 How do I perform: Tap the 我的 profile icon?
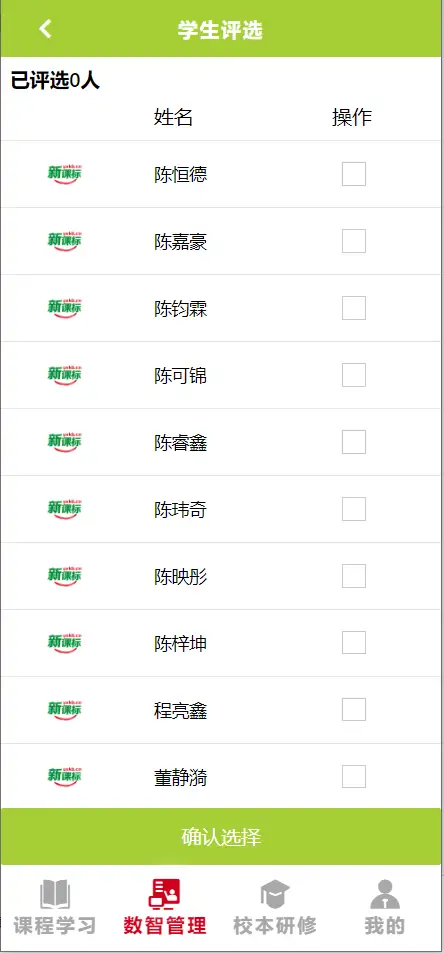tap(385, 895)
